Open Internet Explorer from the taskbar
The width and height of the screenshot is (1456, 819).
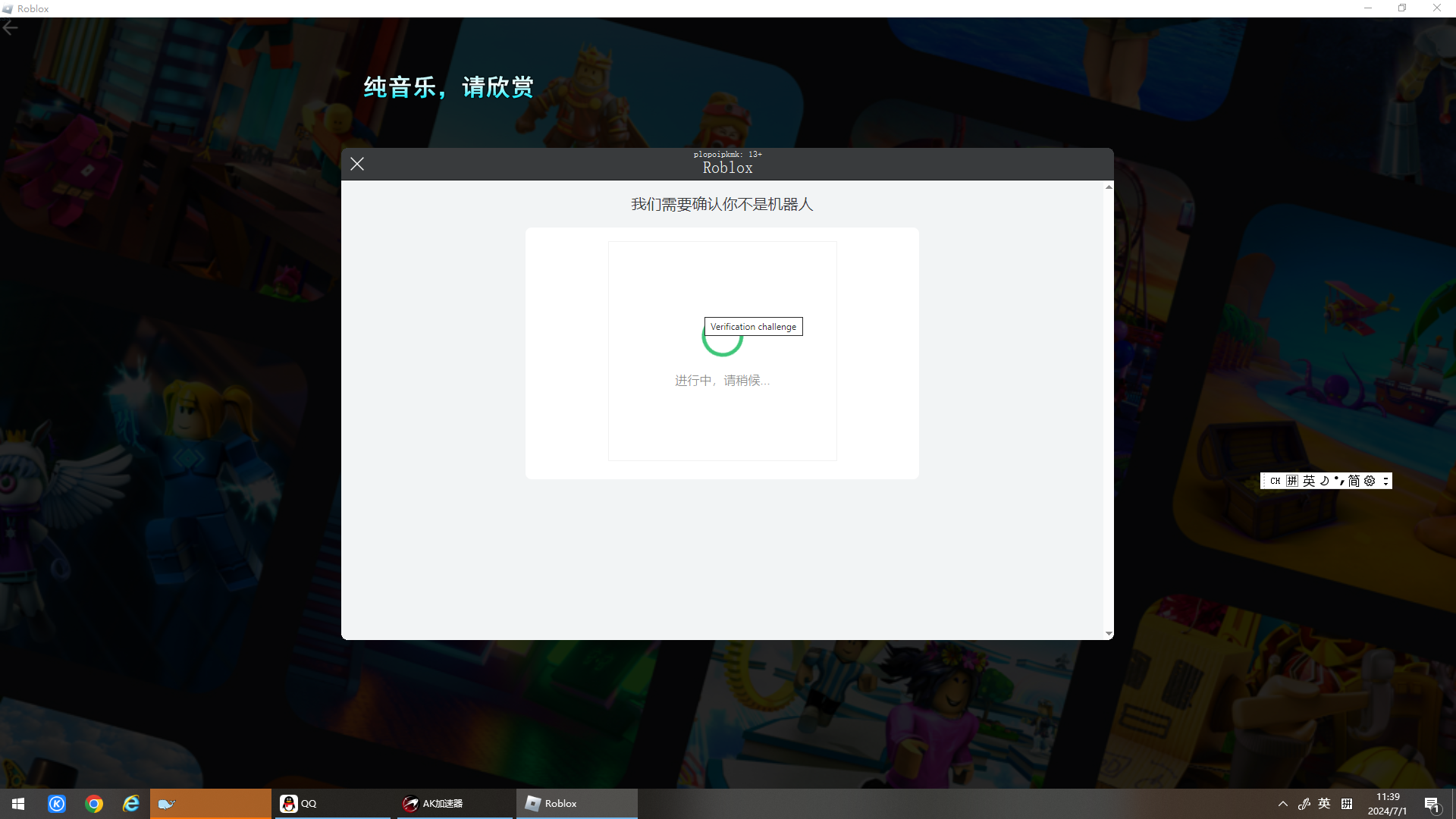[131, 804]
